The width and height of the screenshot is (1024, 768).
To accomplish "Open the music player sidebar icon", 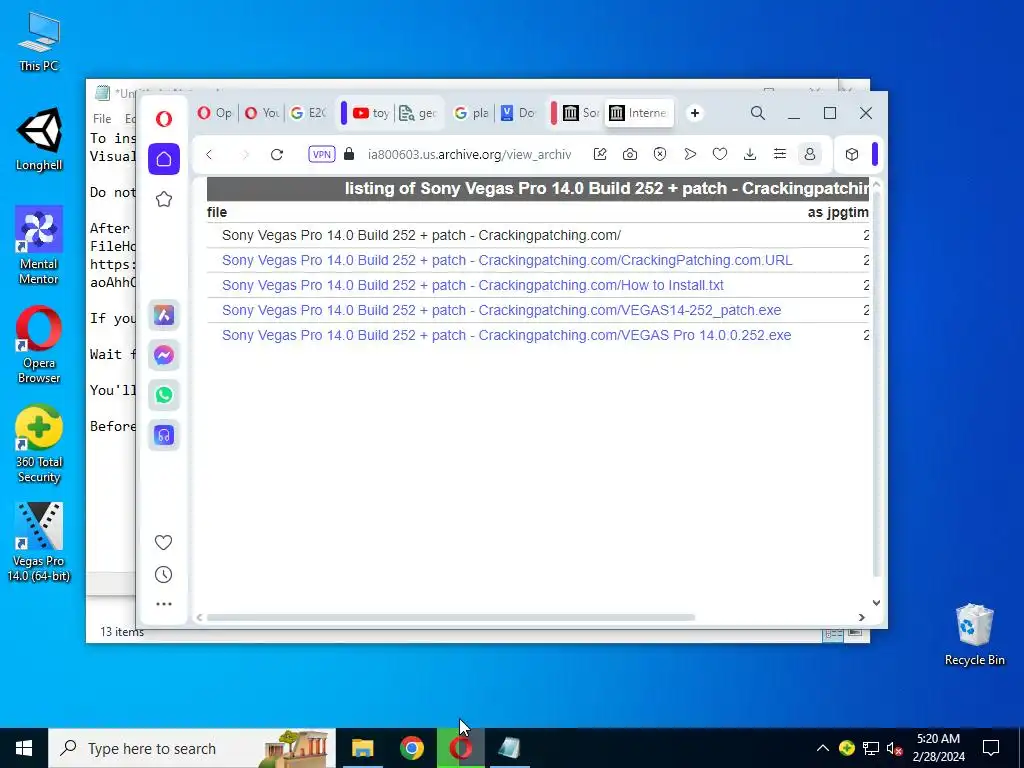I will point(164,435).
